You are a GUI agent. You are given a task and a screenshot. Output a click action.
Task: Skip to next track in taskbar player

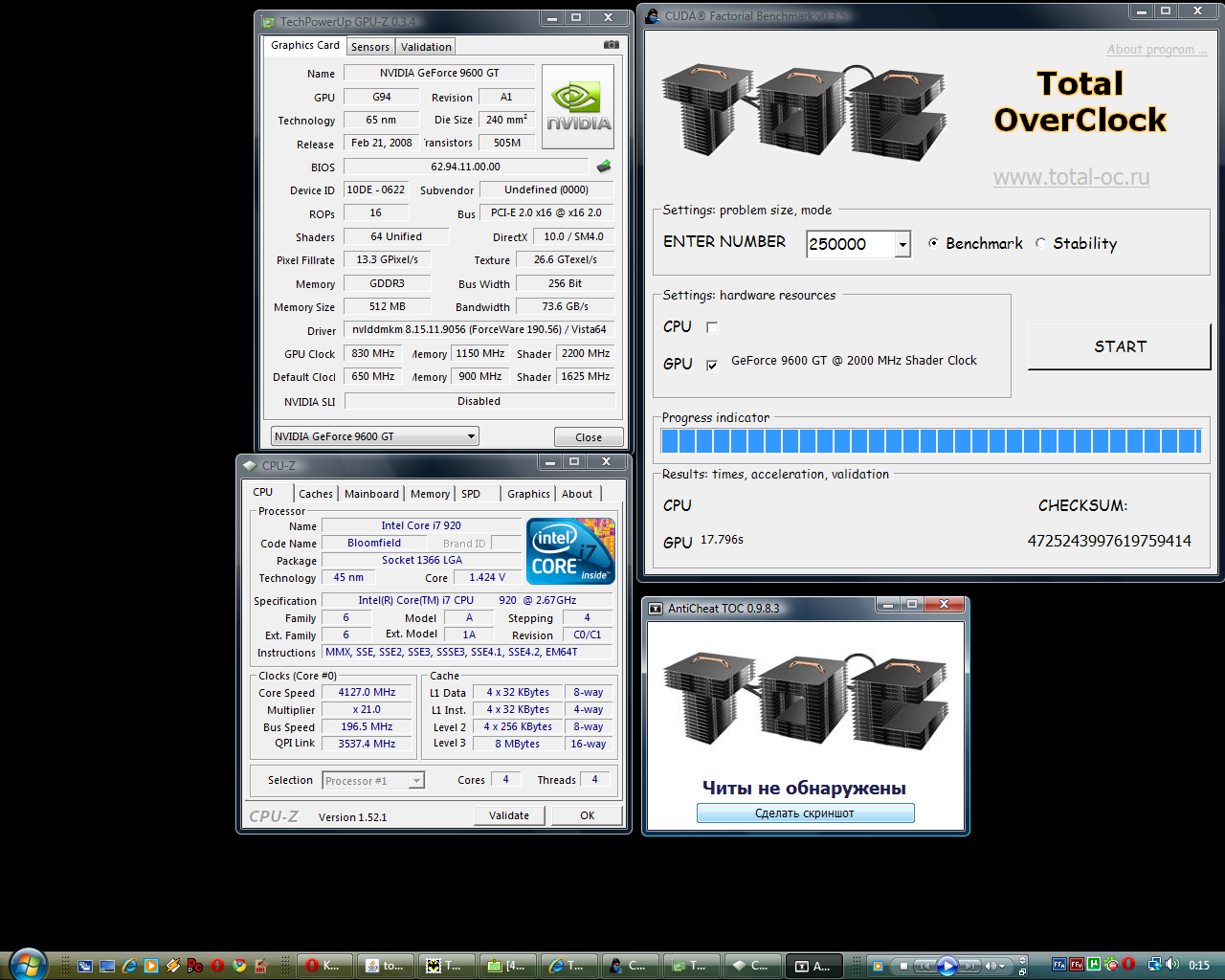(969, 966)
